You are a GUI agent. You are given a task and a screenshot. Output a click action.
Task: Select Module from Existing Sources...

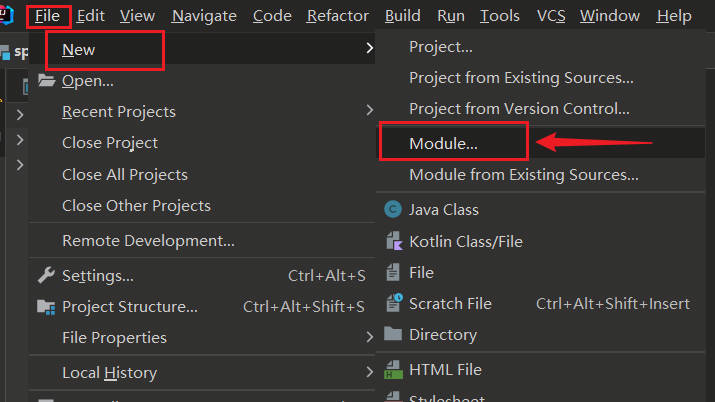(523, 175)
